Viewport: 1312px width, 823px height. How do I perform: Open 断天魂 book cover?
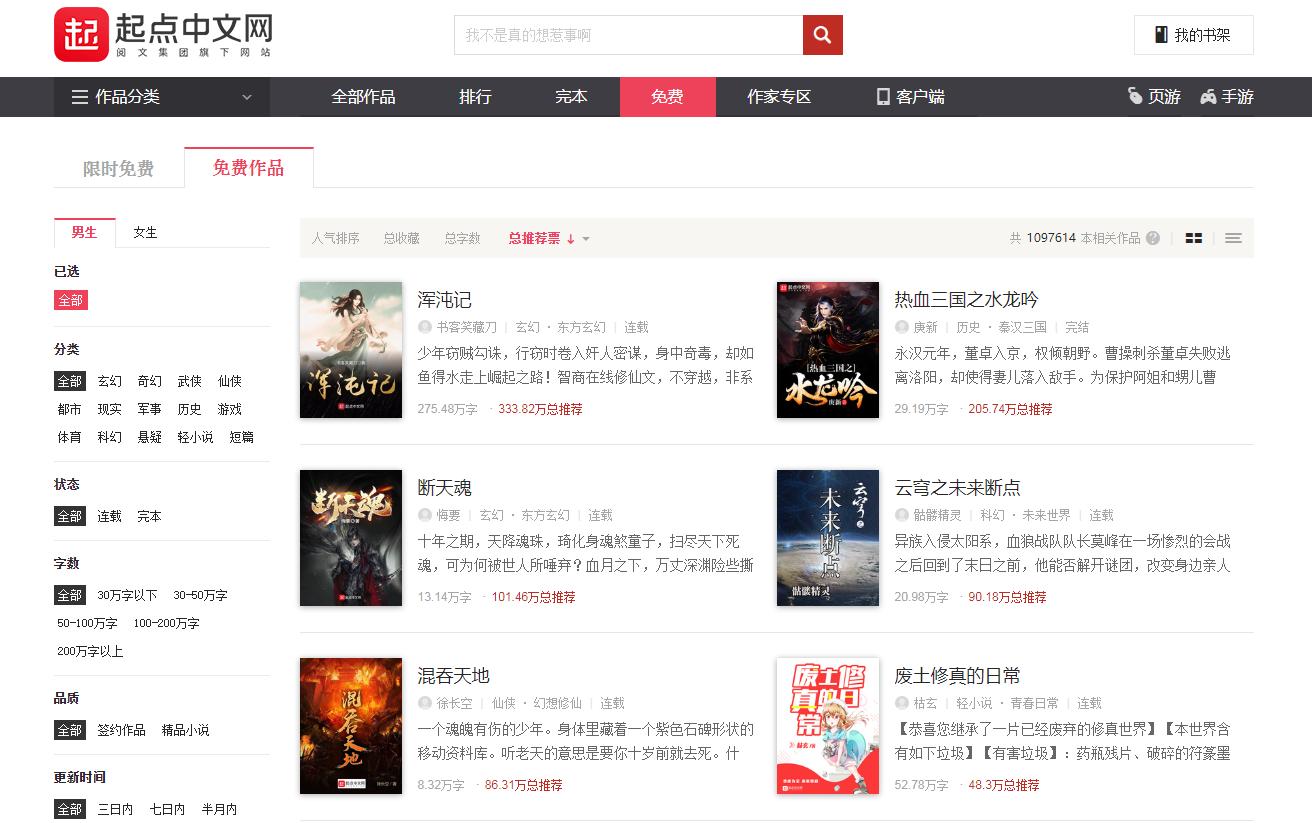(351, 538)
